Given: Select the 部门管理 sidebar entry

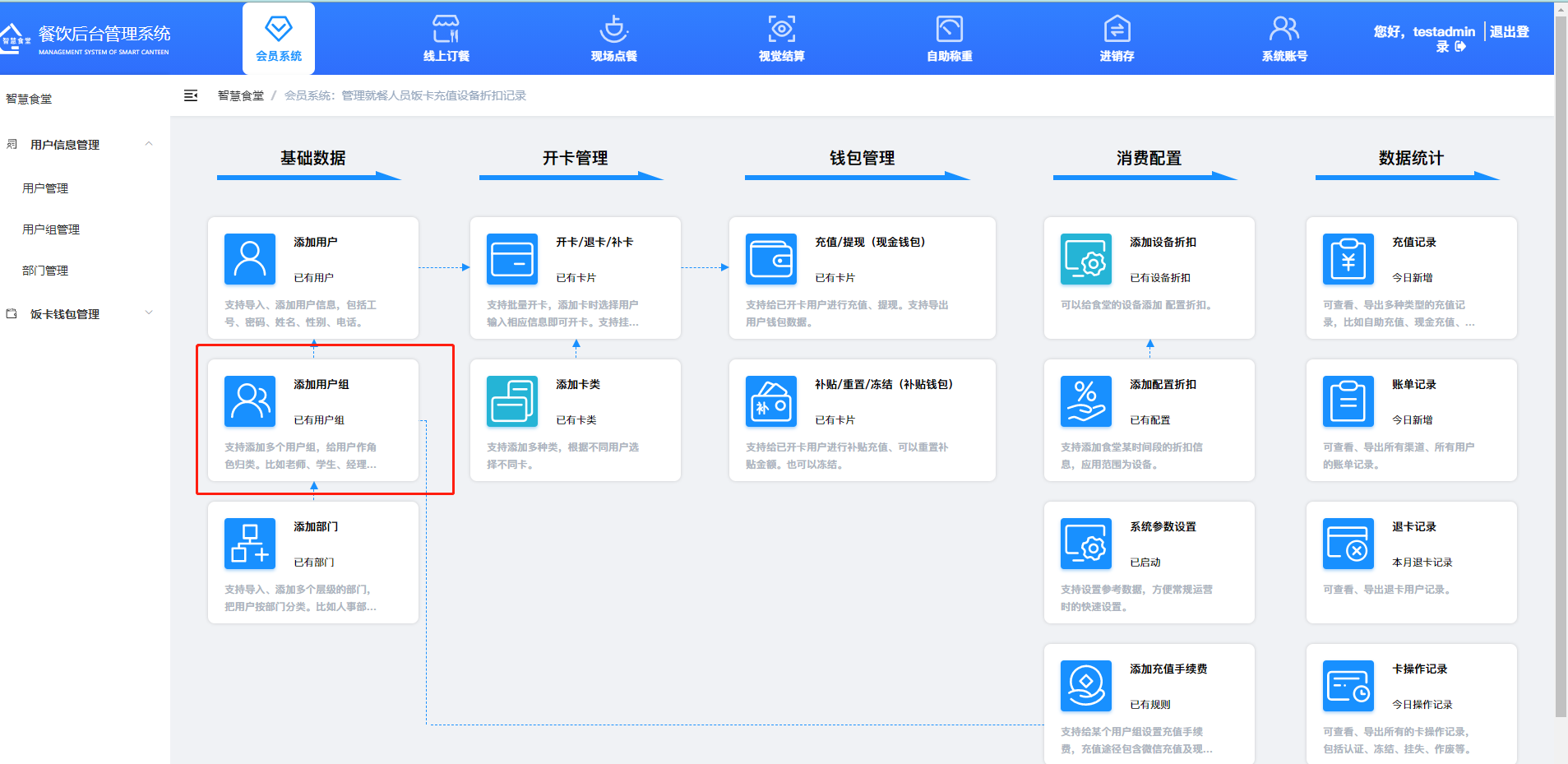Looking at the screenshot, I should pos(47,270).
